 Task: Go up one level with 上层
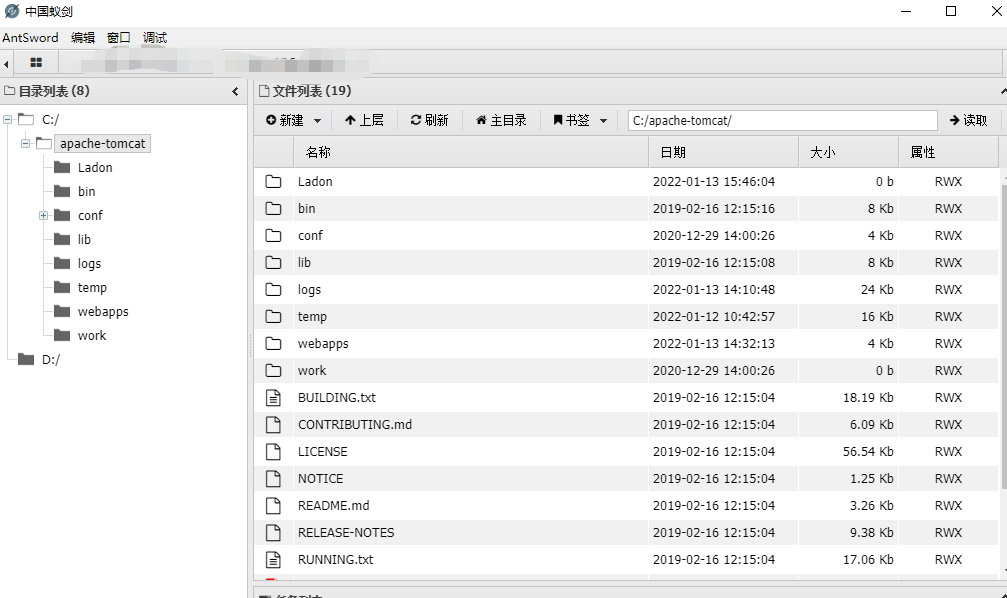click(x=364, y=120)
